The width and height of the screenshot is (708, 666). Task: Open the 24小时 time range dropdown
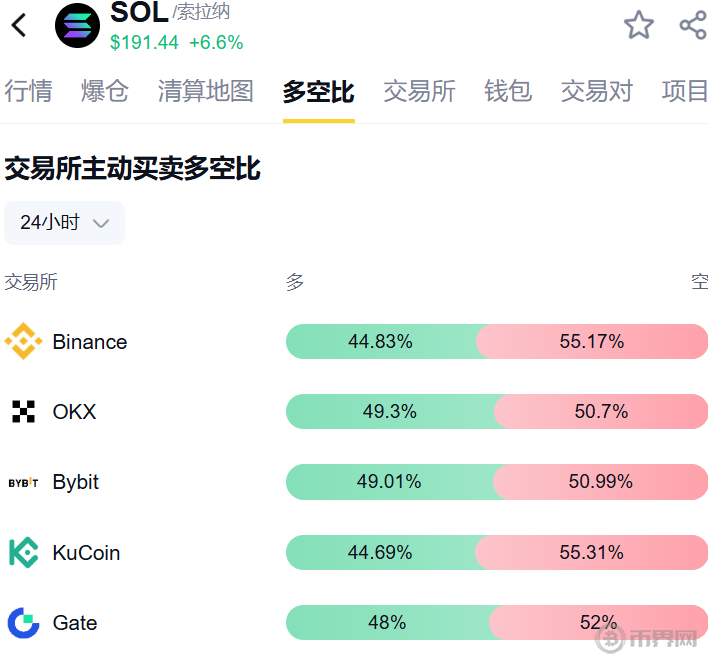pos(64,223)
